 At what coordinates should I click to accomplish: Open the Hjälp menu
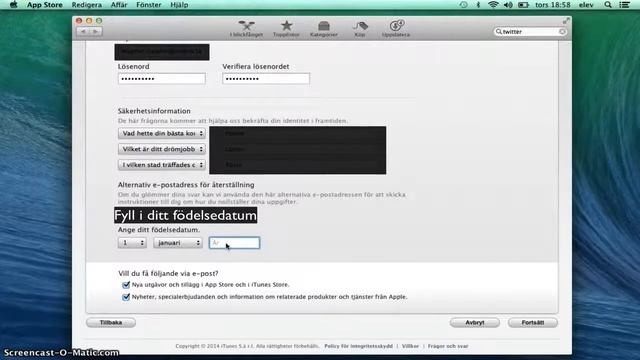(x=179, y=5)
